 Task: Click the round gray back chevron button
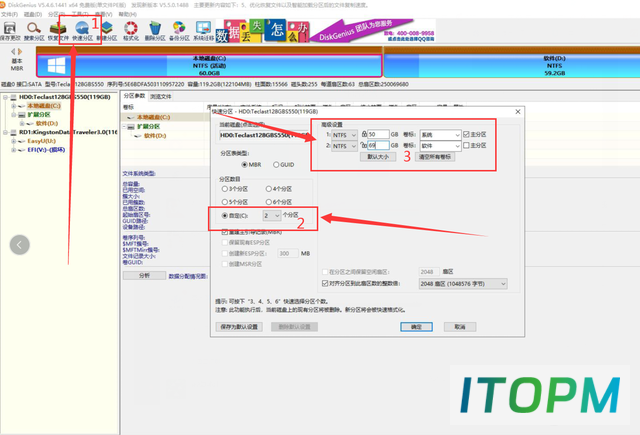click(x=20, y=245)
